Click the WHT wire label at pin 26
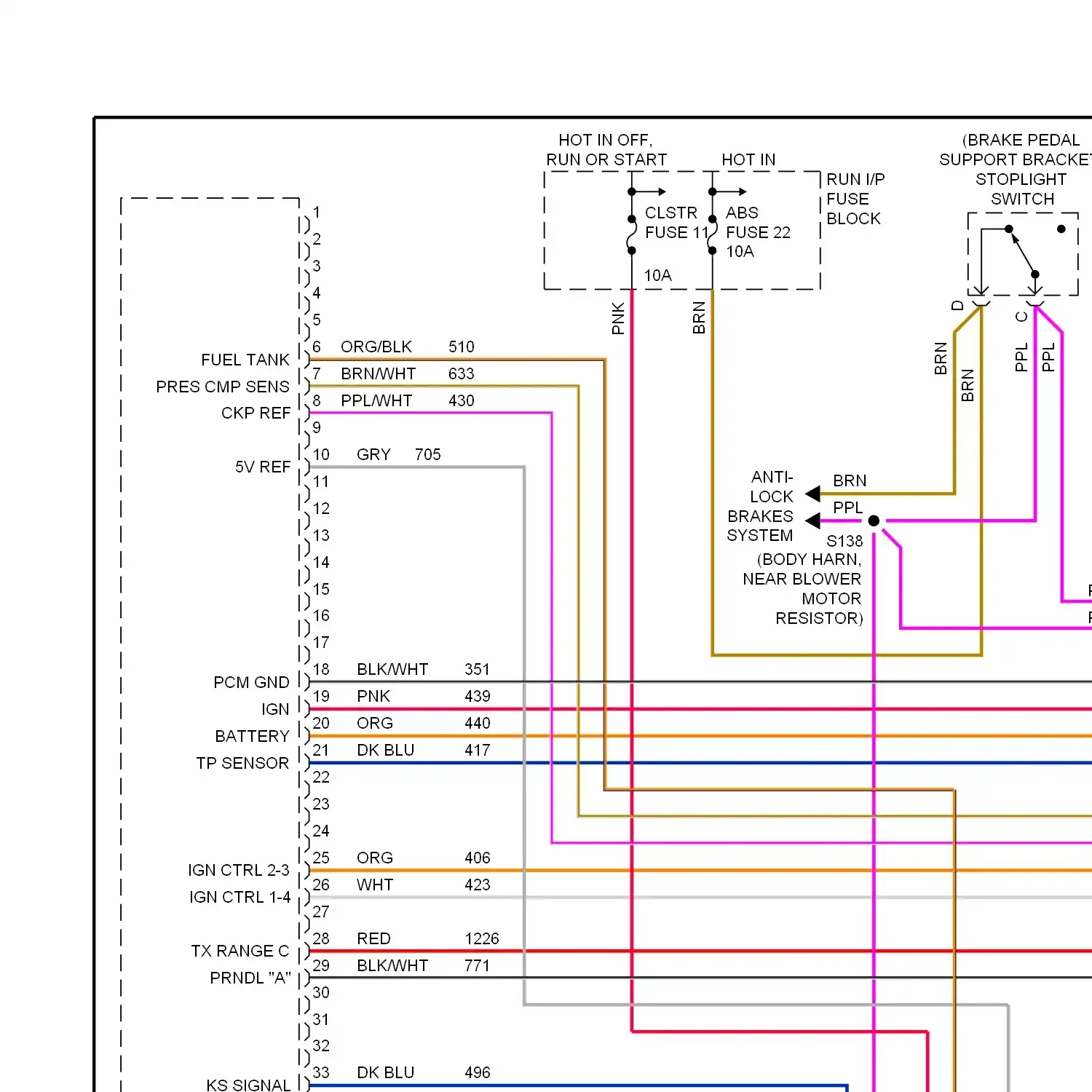The width and height of the screenshot is (1092, 1092). (x=374, y=885)
